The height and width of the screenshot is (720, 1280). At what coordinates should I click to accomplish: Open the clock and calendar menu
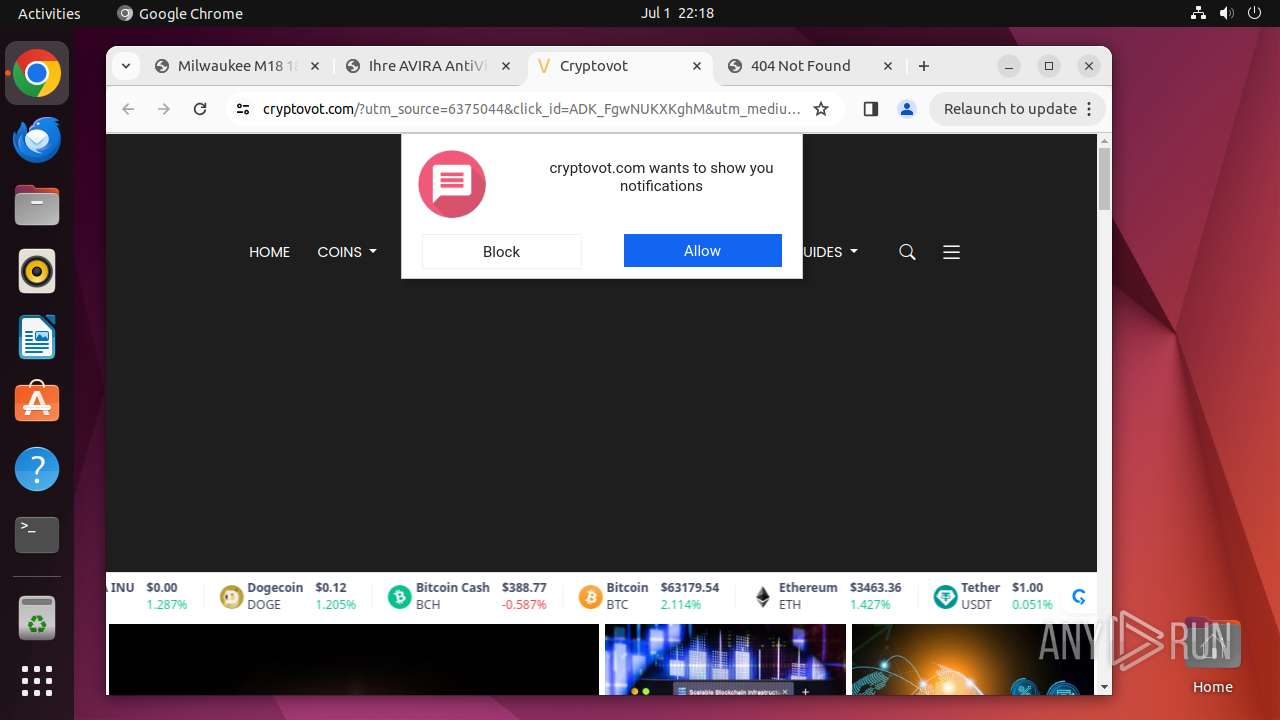tap(677, 13)
